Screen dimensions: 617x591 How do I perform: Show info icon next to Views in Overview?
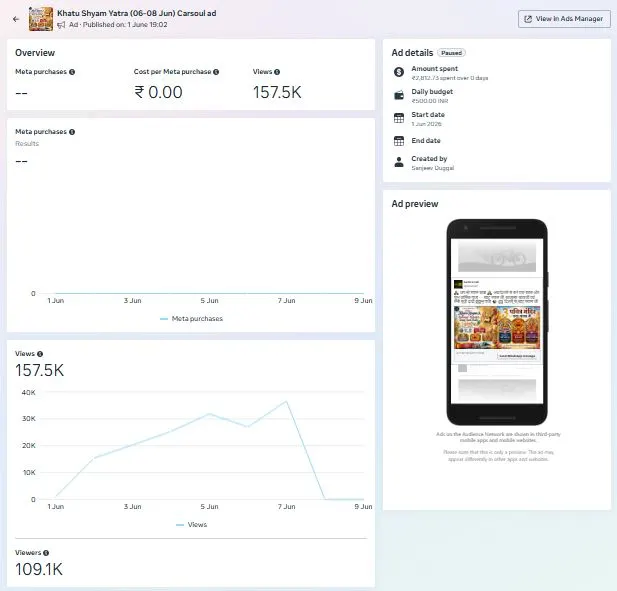tap(277, 72)
